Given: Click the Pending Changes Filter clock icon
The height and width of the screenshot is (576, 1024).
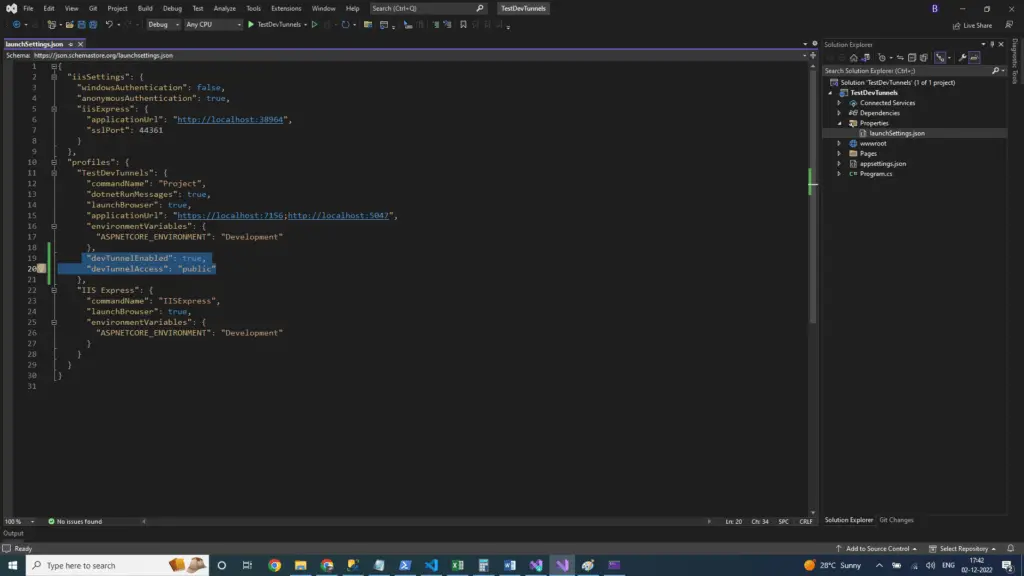Looking at the screenshot, I should coord(882,57).
